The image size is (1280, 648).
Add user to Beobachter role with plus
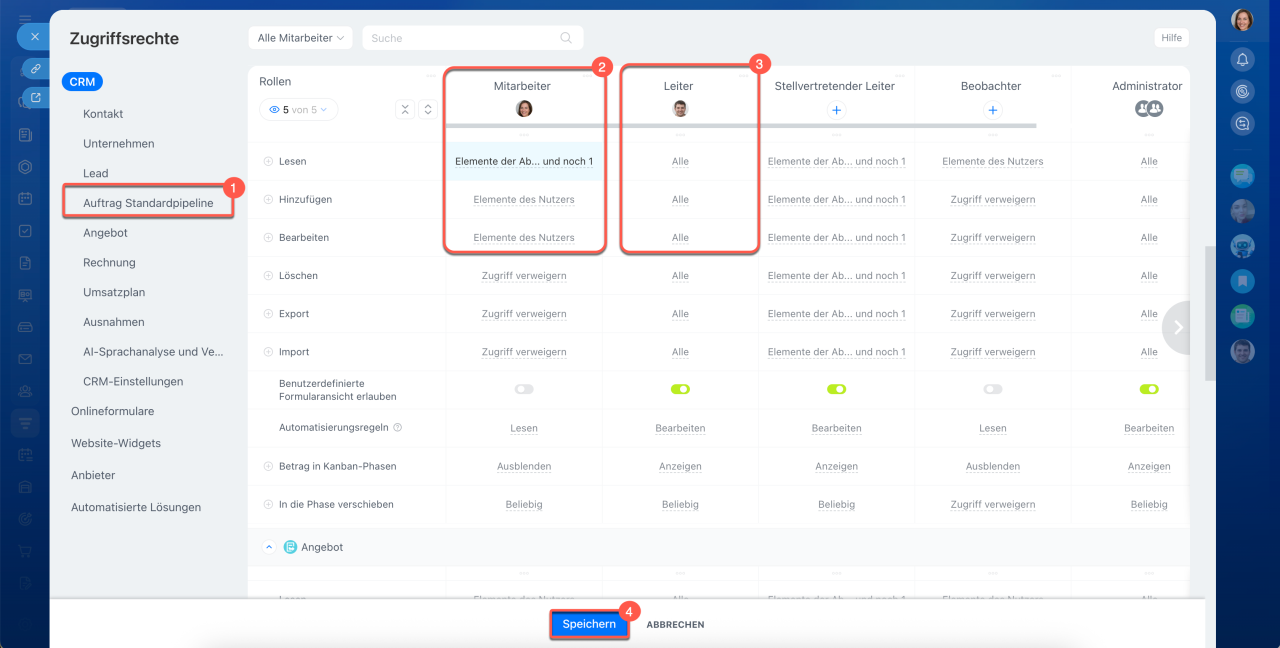pyautogui.click(x=992, y=110)
